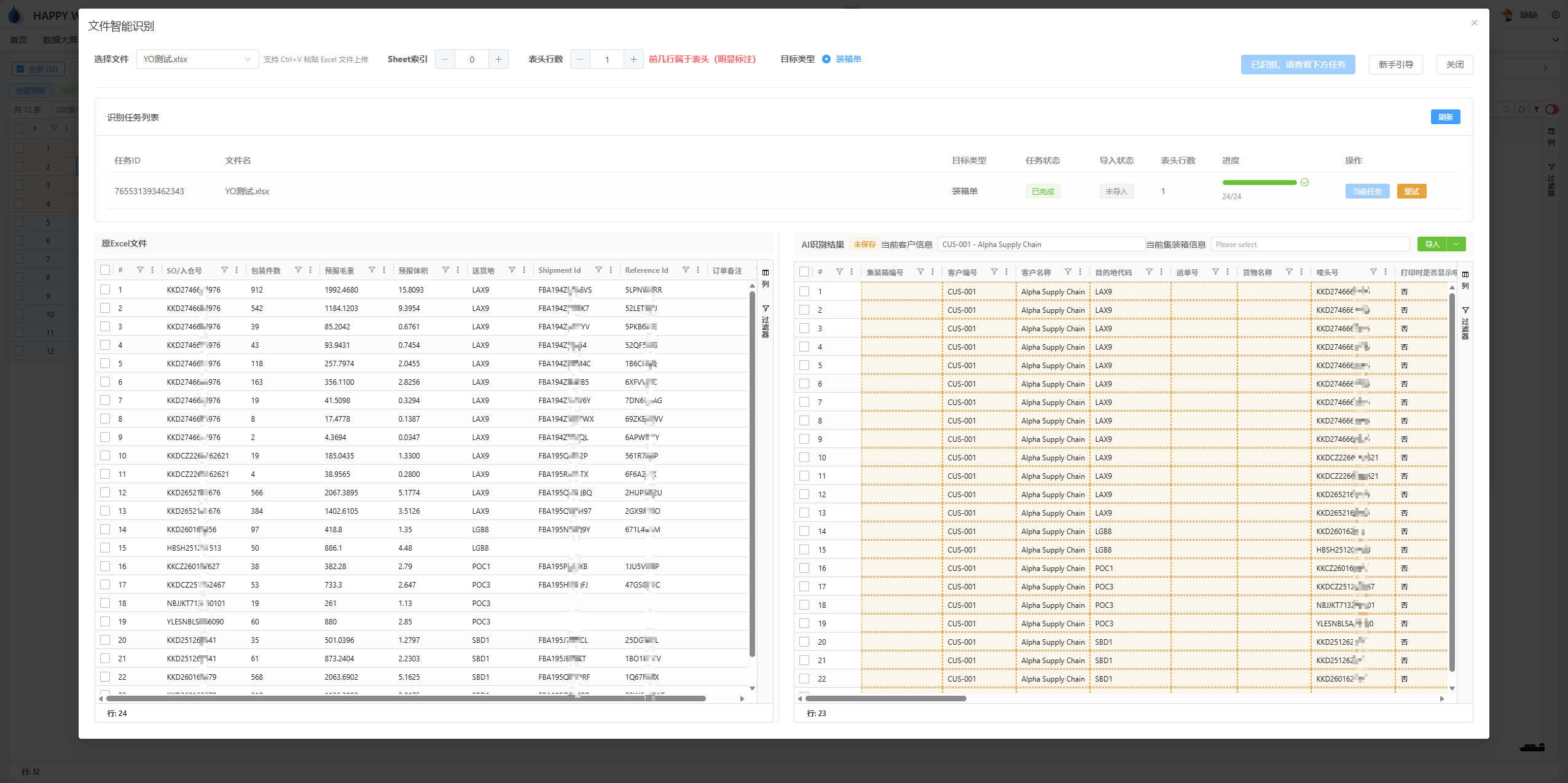The height and width of the screenshot is (783, 1568).
Task: Increase Sheet索引 with plus button
Action: coord(498,60)
